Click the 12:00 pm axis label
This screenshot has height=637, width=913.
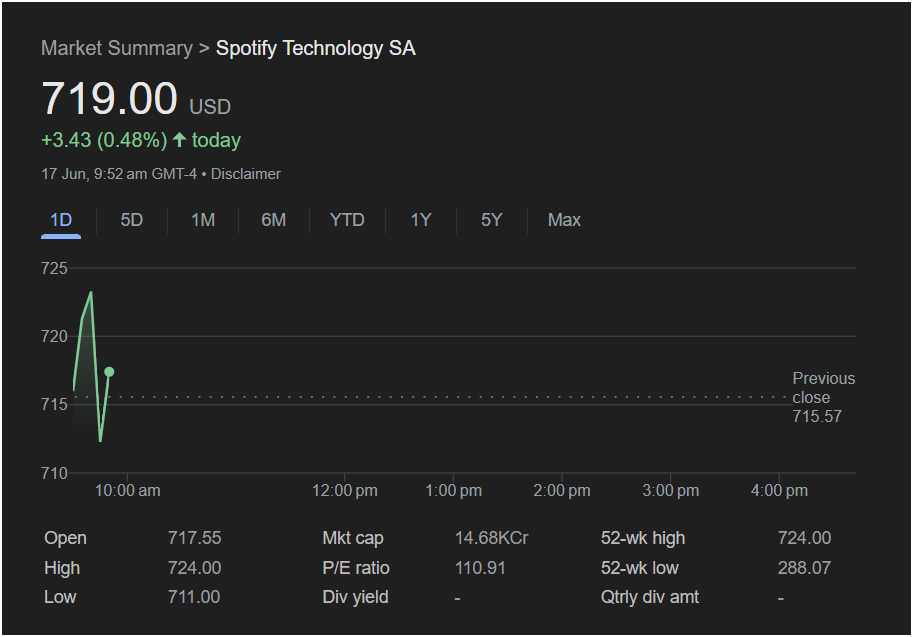(x=345, y=491)
